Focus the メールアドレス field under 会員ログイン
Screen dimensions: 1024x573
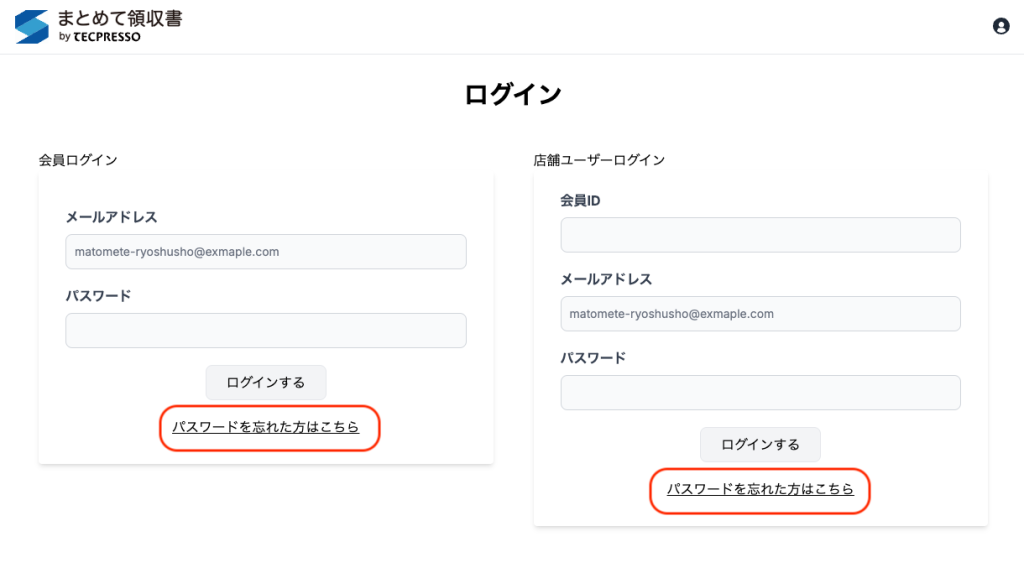[x=266, y=252]
